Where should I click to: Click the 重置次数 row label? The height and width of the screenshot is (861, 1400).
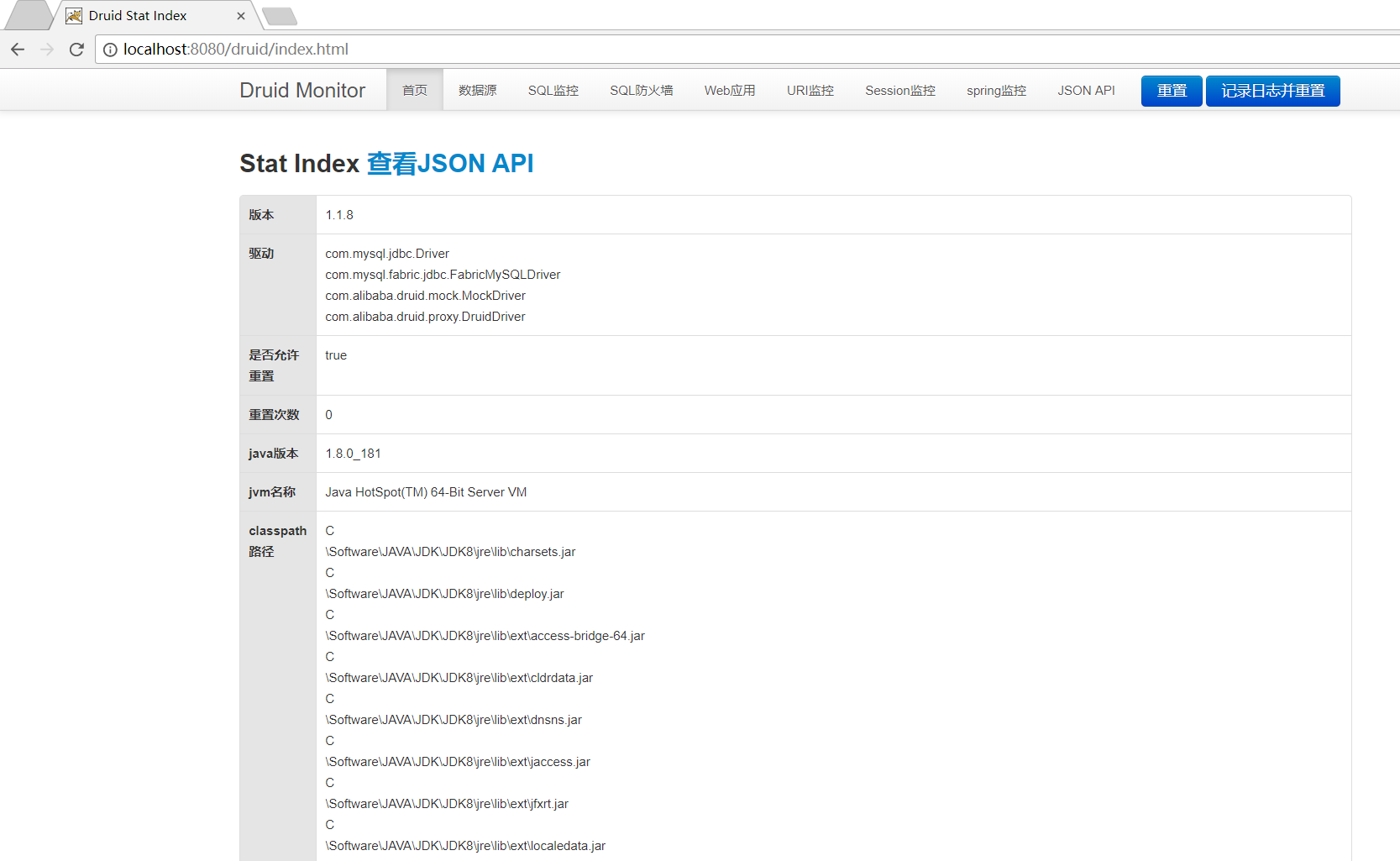[x=274, y=415]
